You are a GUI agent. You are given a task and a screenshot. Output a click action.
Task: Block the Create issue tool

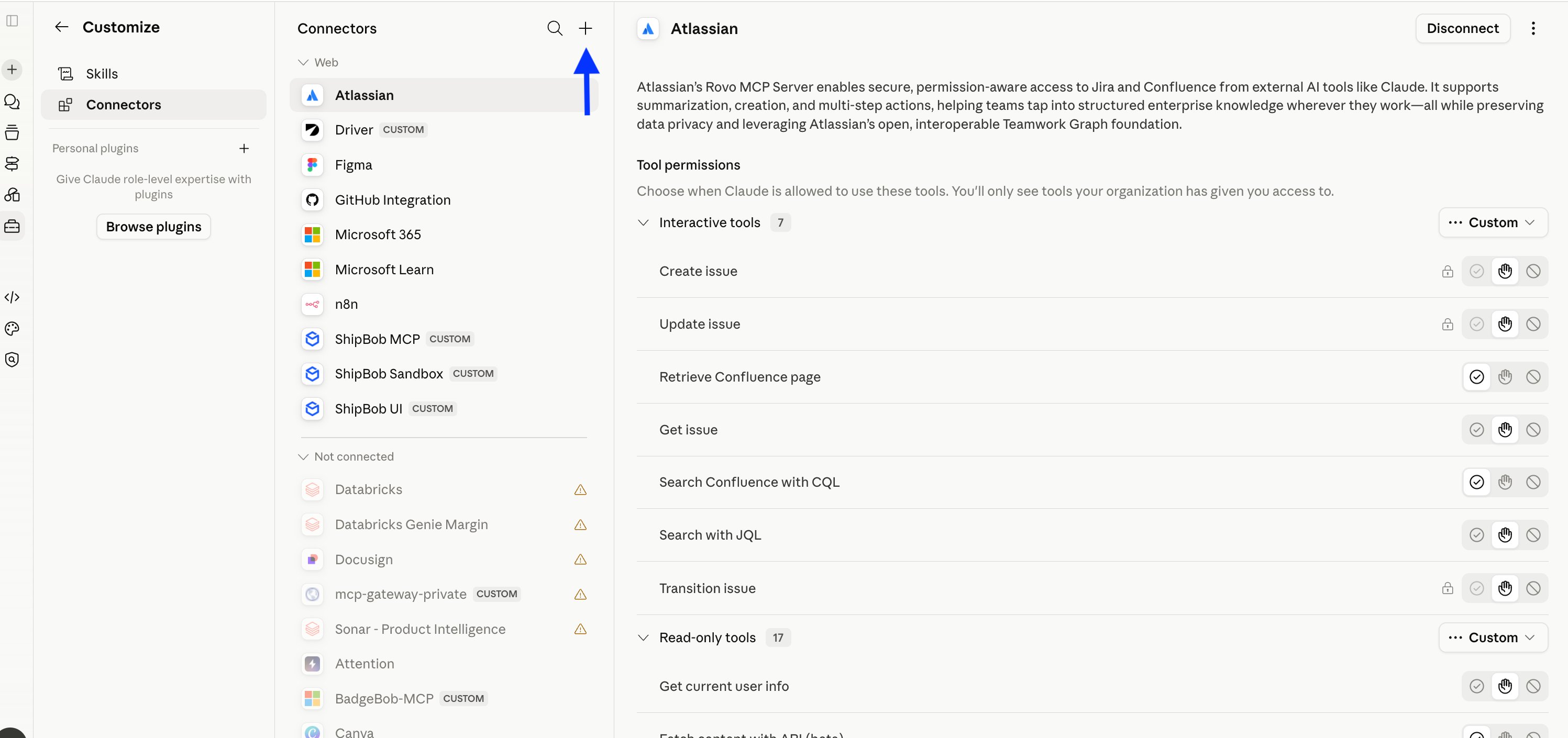pyautogui.click(x=1533, y=271)
